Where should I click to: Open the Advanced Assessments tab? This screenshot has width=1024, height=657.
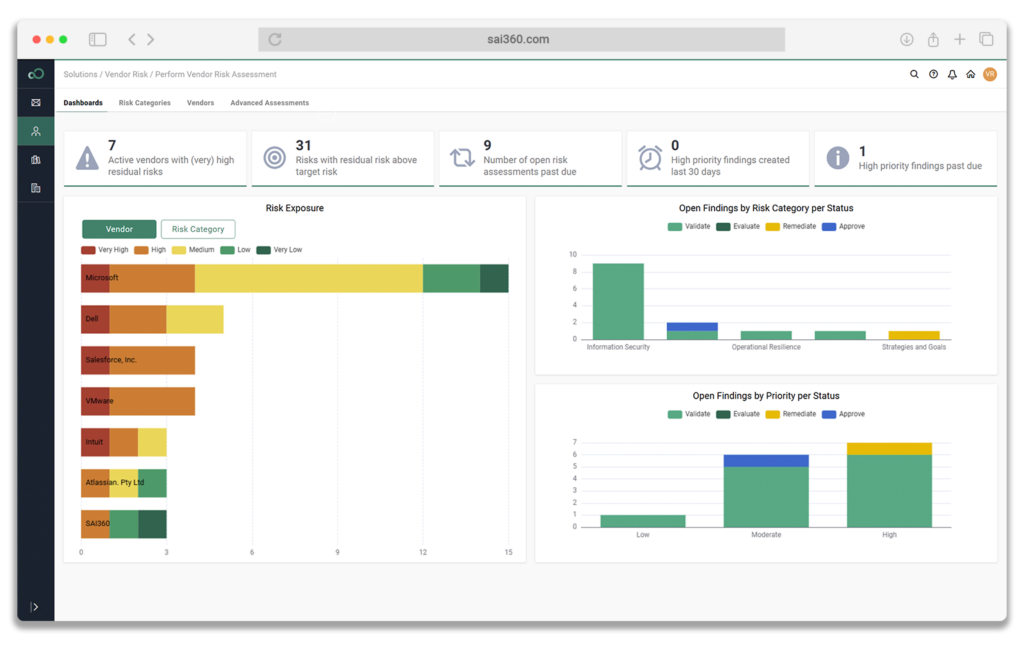(x=269, y=103)
